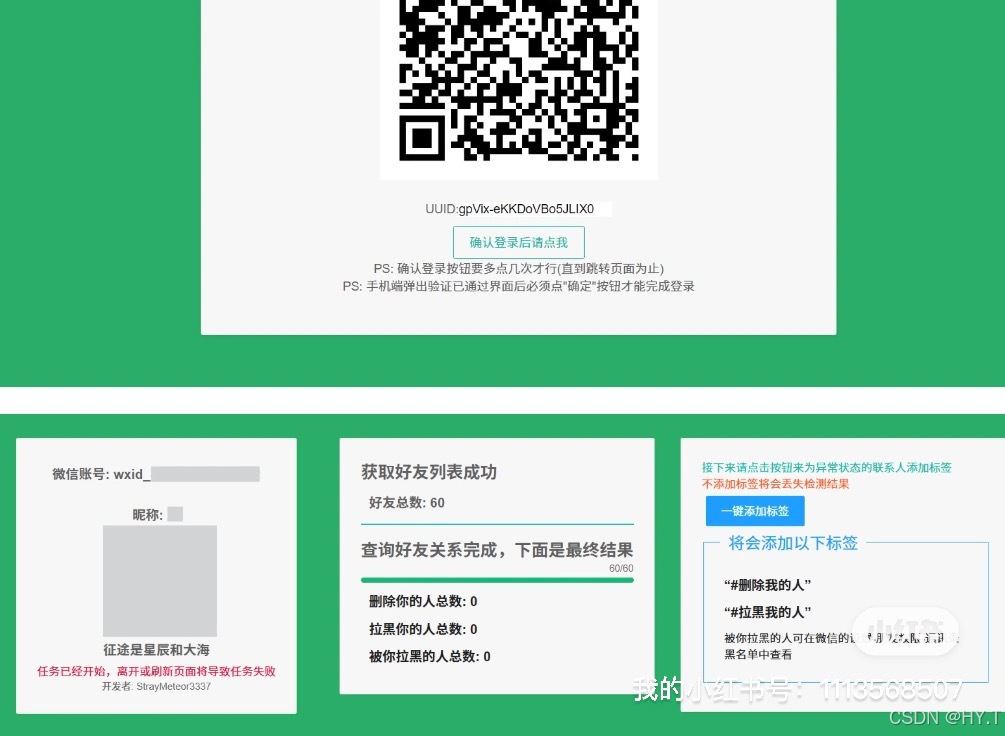
Task: Click the blurred profile avatar image
Action: [160, 581]
